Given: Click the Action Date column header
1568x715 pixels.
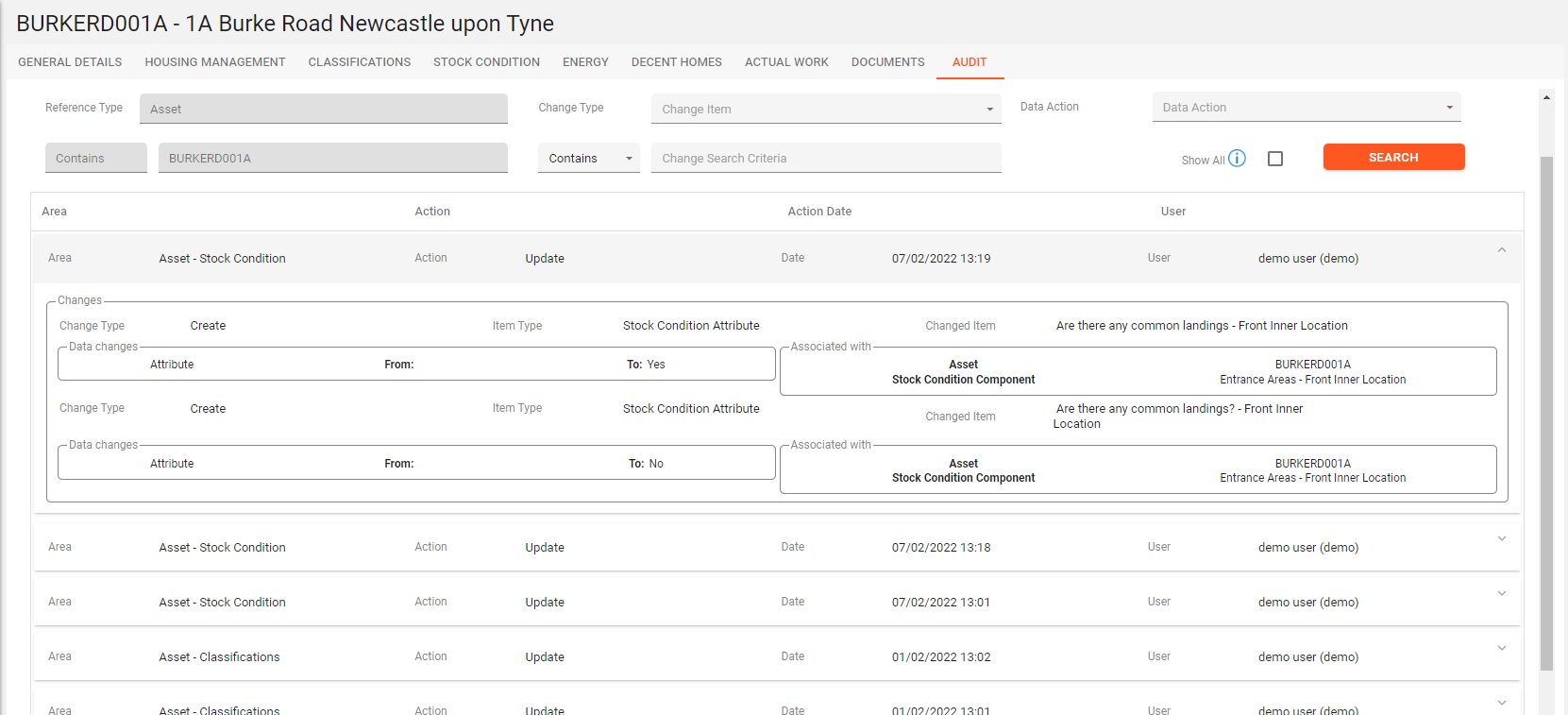Looking at the screenshot, I should click(819, 212).
